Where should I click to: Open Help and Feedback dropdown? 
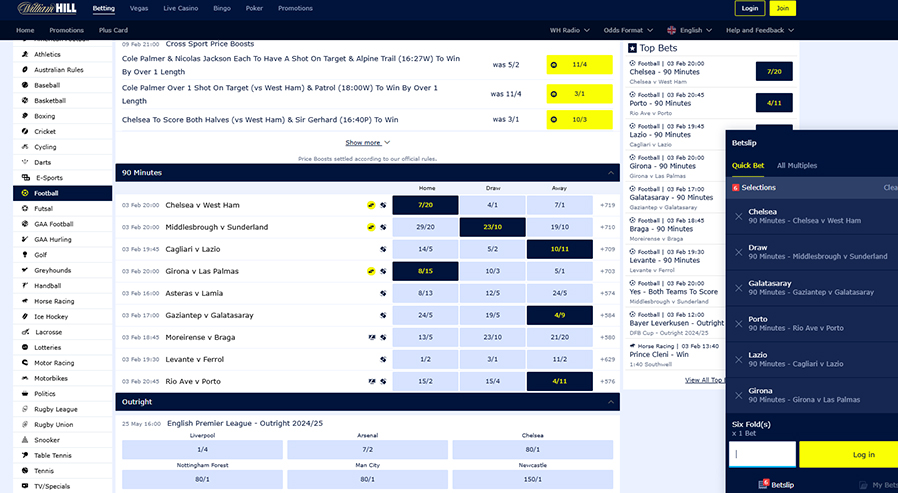[x=760, y=30]
